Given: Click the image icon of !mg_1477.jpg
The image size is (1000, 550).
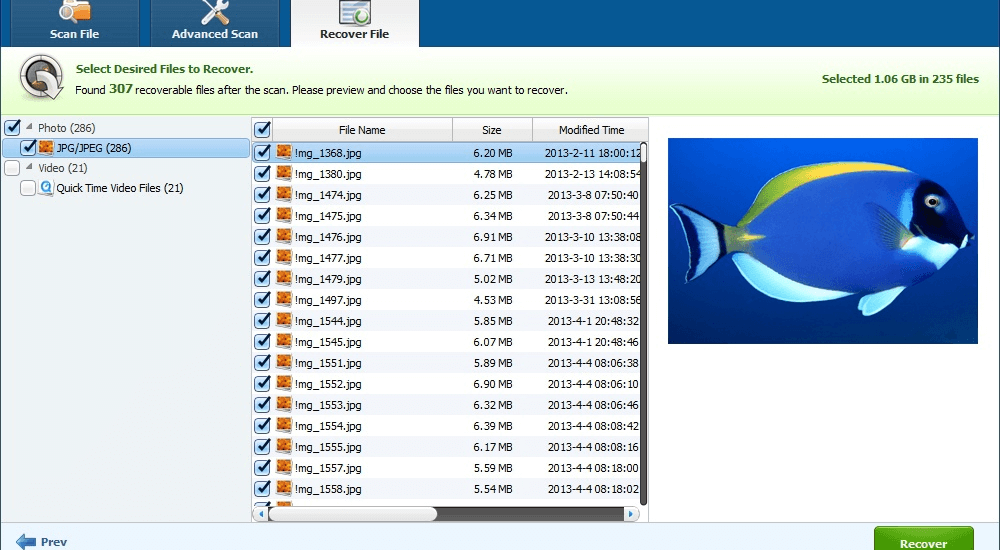Looking at the screenshot, I should [284, 257].
